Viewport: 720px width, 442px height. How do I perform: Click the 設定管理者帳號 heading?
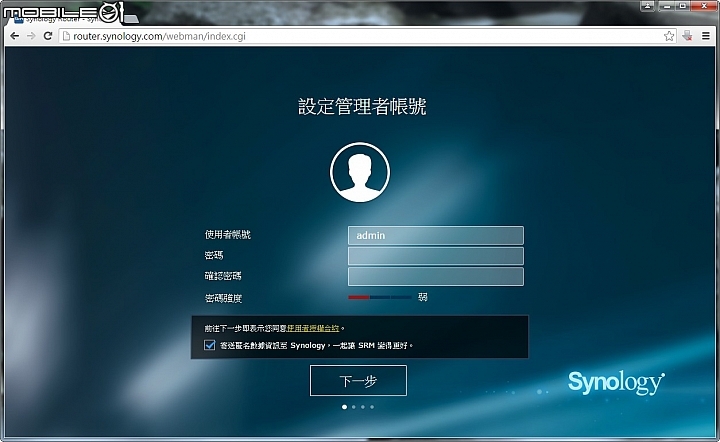pos(362,106)
